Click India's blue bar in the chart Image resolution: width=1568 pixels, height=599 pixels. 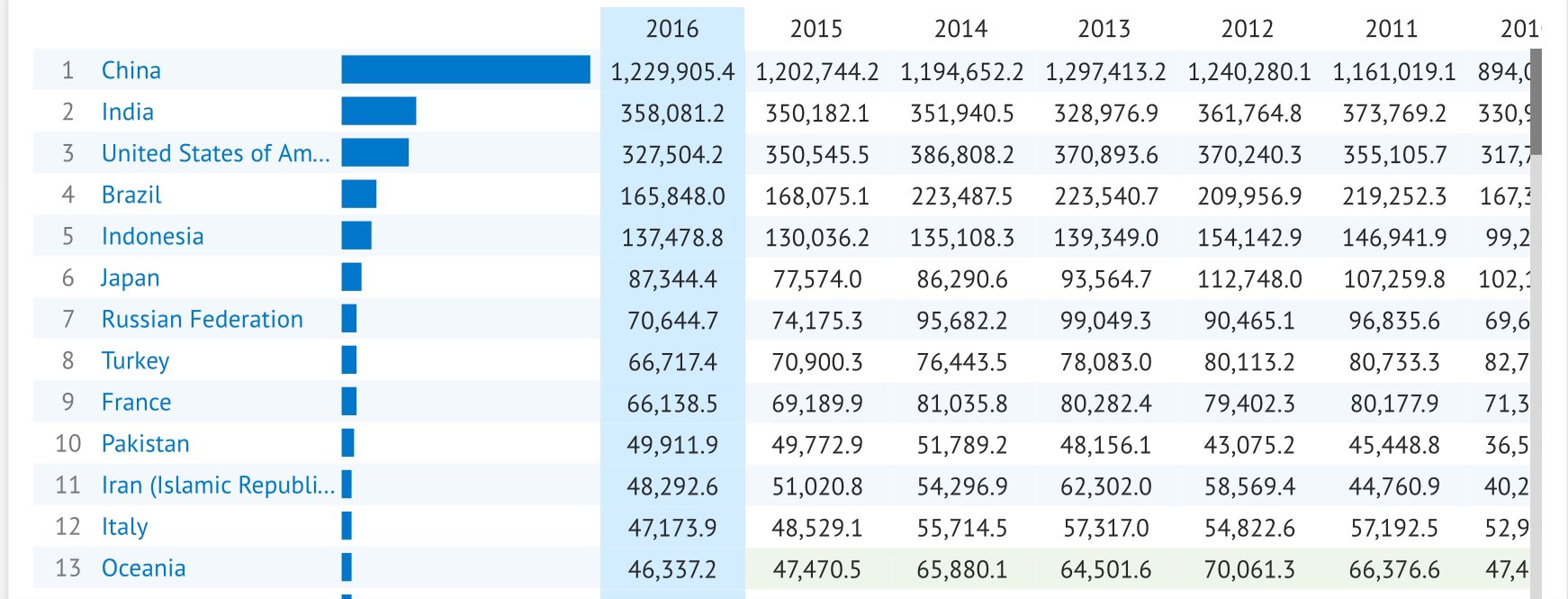tap(379, 111)
